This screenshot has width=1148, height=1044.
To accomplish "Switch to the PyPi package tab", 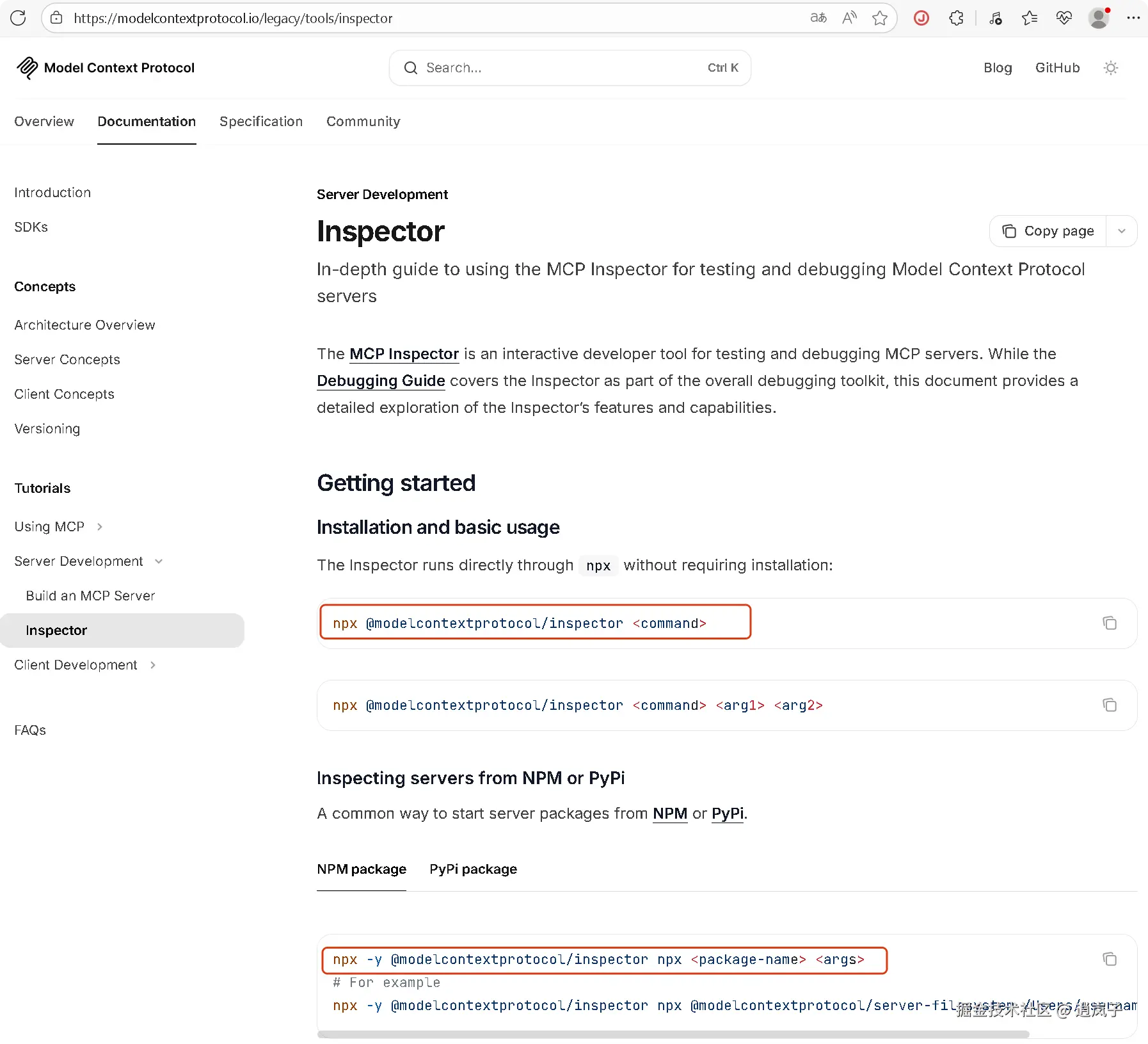I will (x=473, y=869).
